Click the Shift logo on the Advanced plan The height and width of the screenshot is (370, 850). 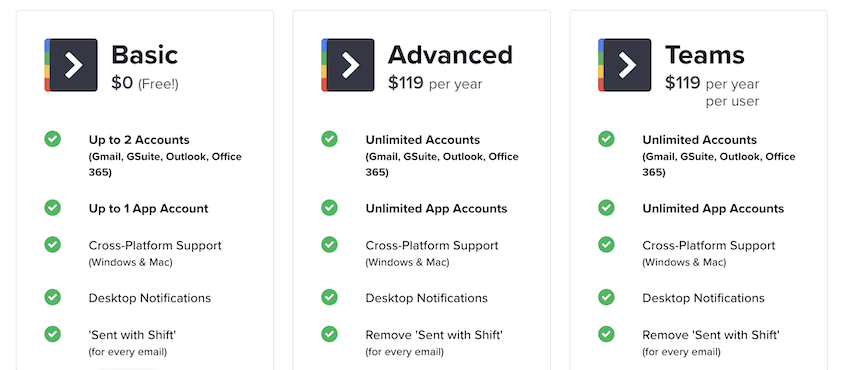pyautogui.click(x=348, y=65)
